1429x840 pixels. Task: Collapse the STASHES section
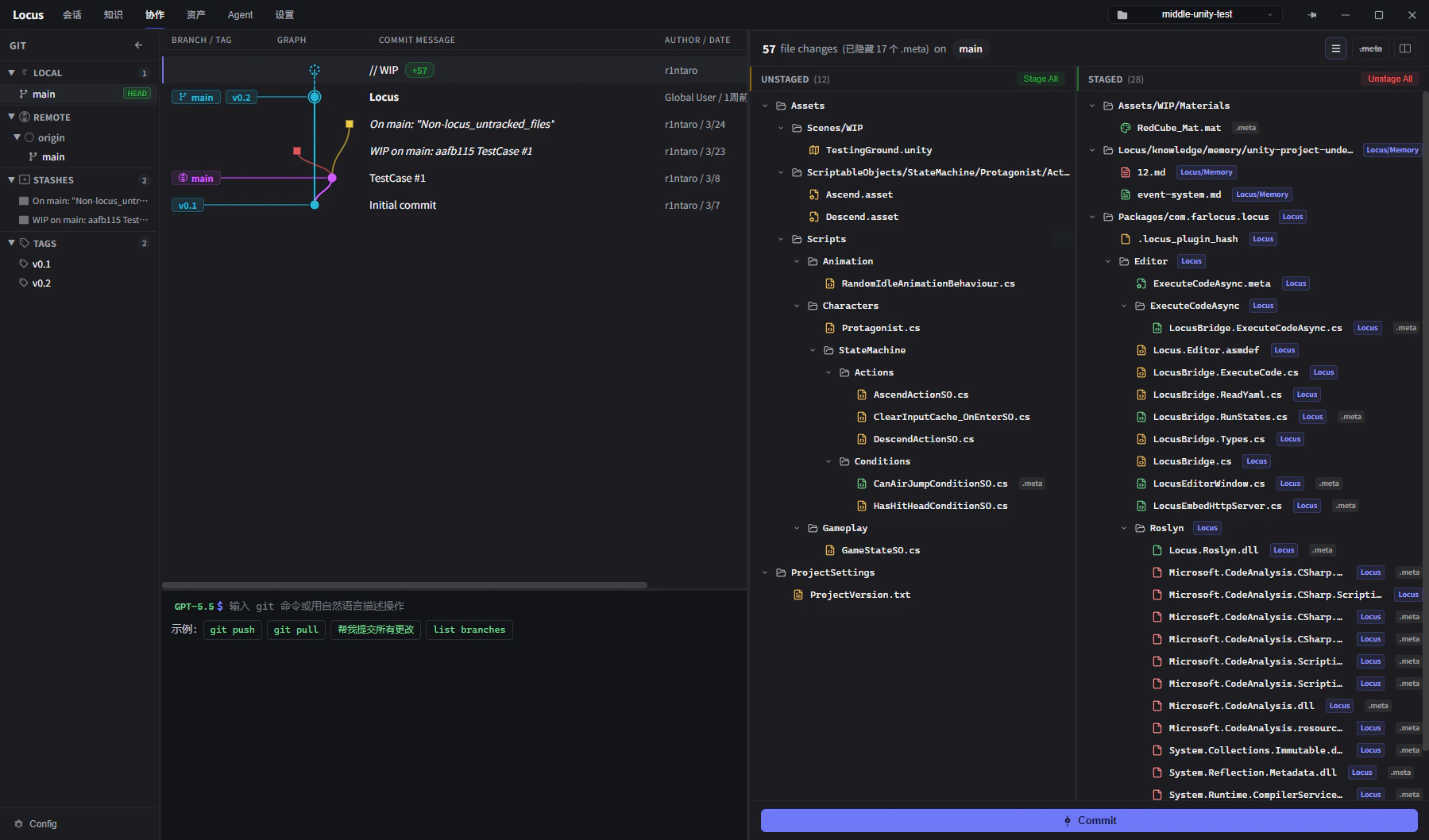[12, 180]
